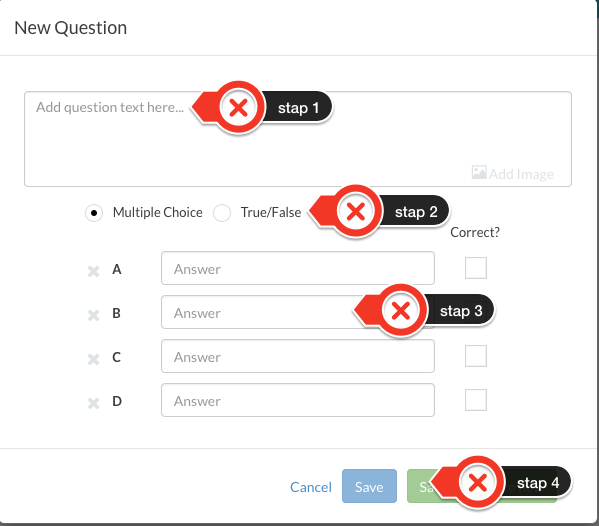This screenshot has width=599, height=526.
Task: Check the Correct box for answer D
Action: [476, 400]
